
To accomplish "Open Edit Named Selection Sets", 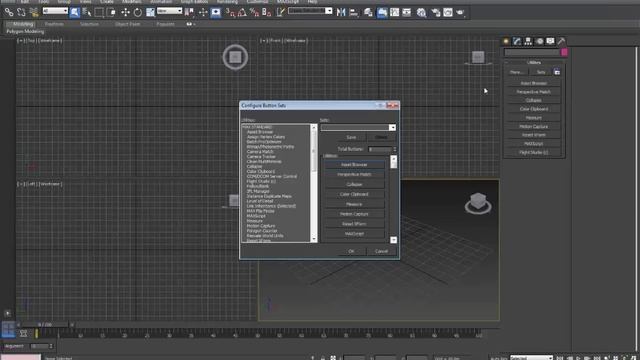I will [280, 12].
